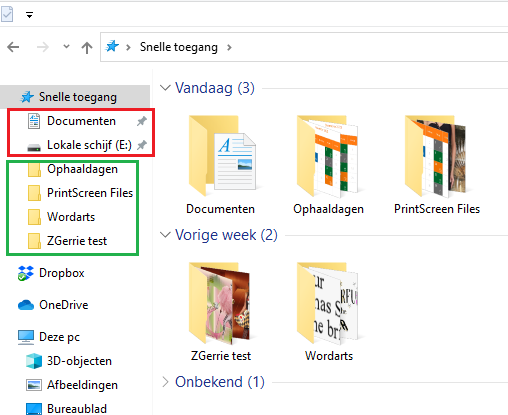Click the 'Onbekend (1)' group header text
The image size is (508, 415).
[220, 382]
